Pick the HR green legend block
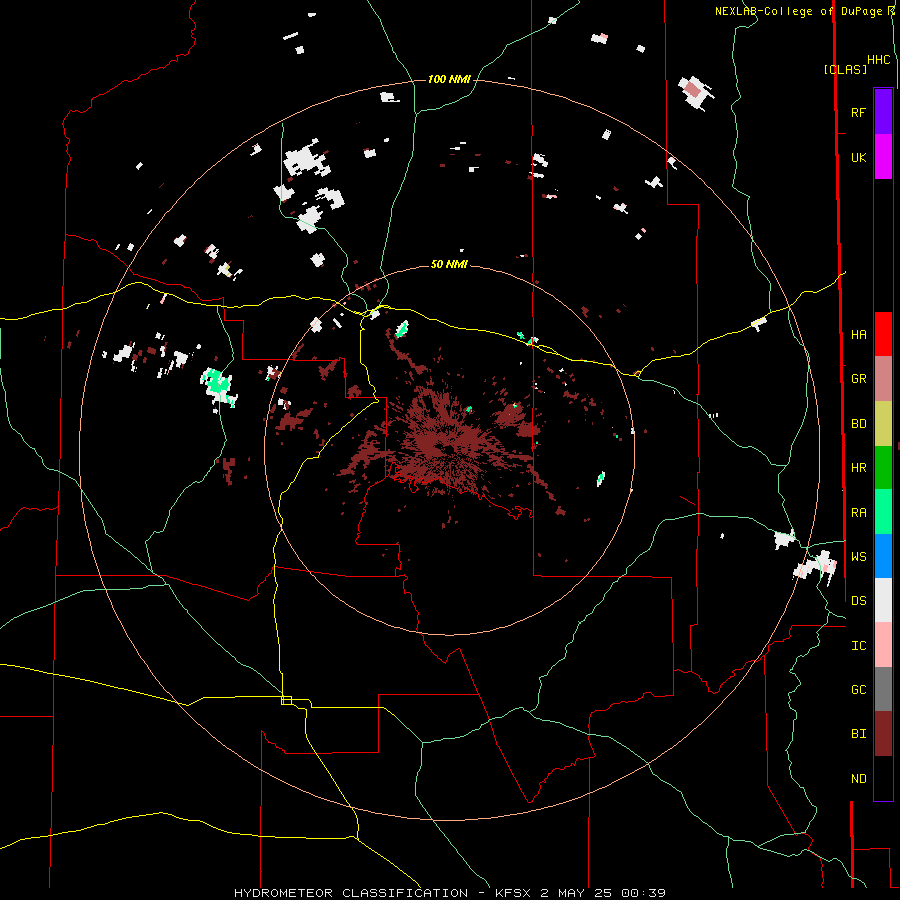The width and height of the screenshot is (900, 900). 883,468
